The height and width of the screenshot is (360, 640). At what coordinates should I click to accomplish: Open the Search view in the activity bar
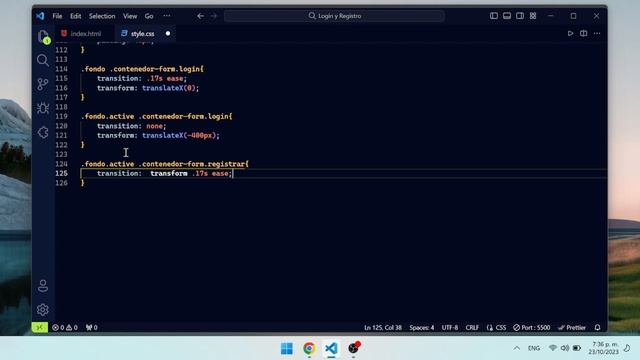click(42, 60)
